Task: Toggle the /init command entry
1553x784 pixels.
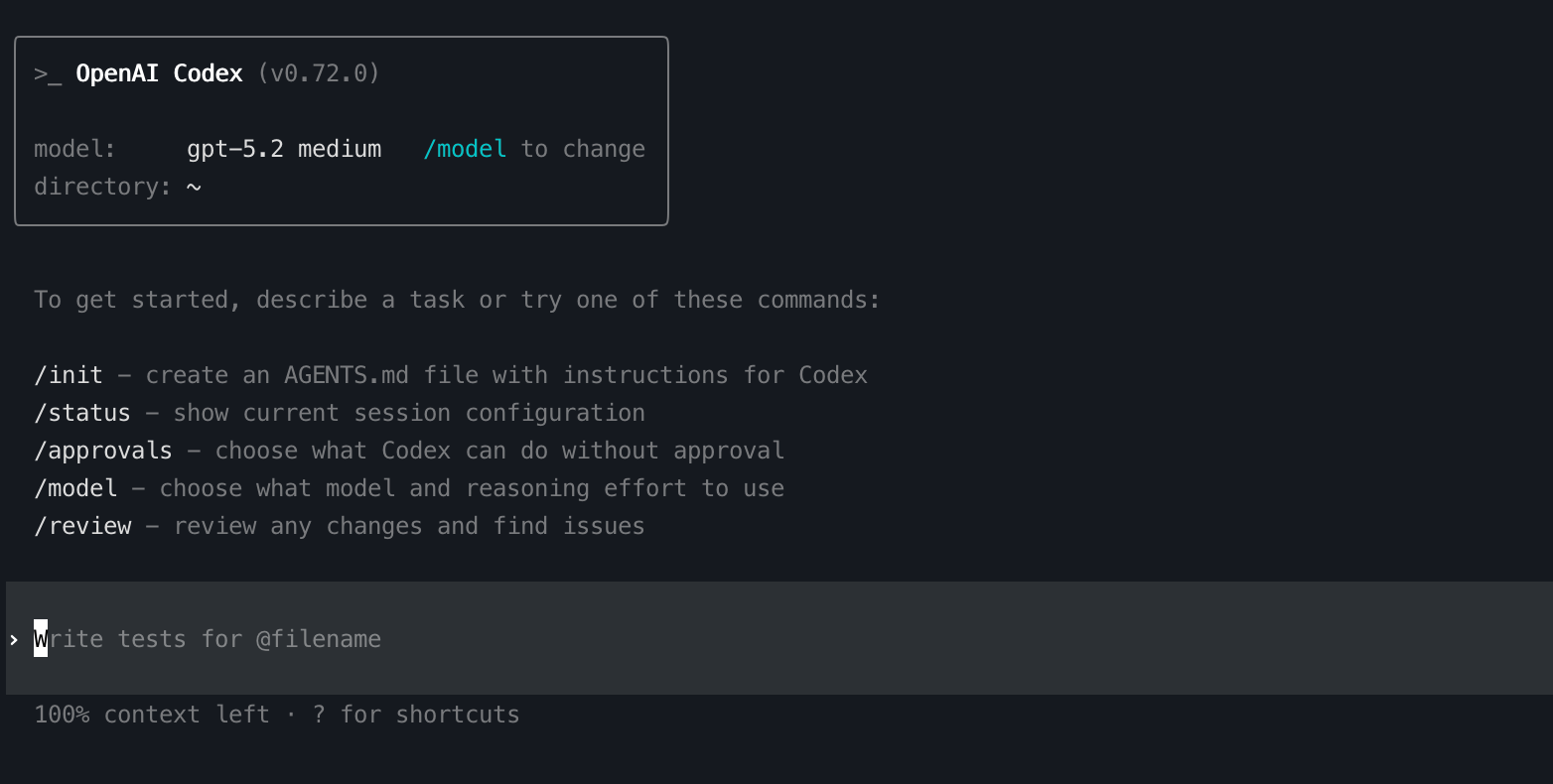Action: click(68, 374)
